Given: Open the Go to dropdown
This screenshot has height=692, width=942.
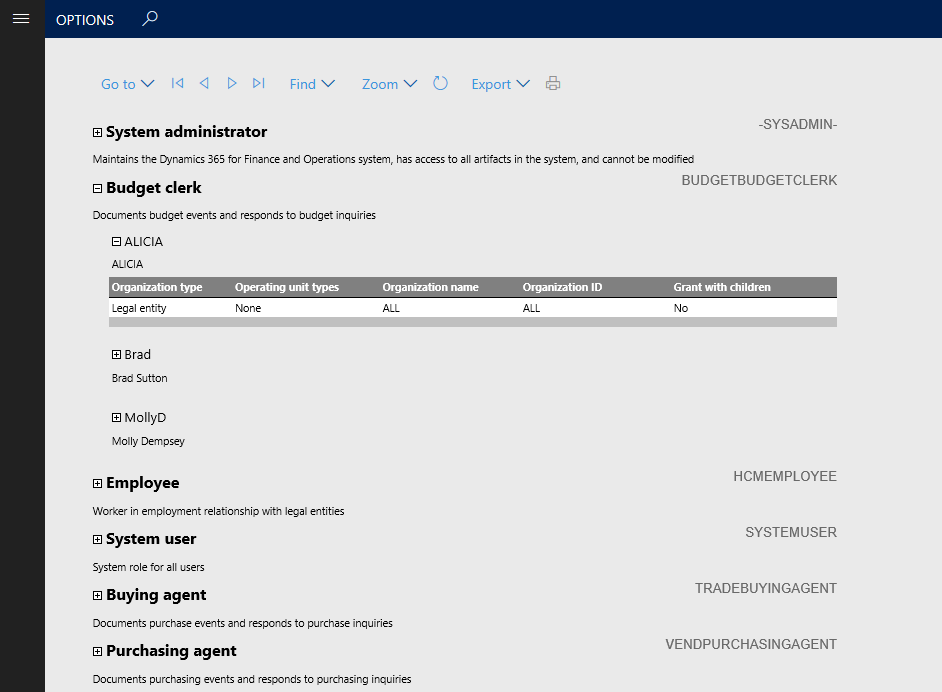Looking at the screenshot, I should [127, 84].
